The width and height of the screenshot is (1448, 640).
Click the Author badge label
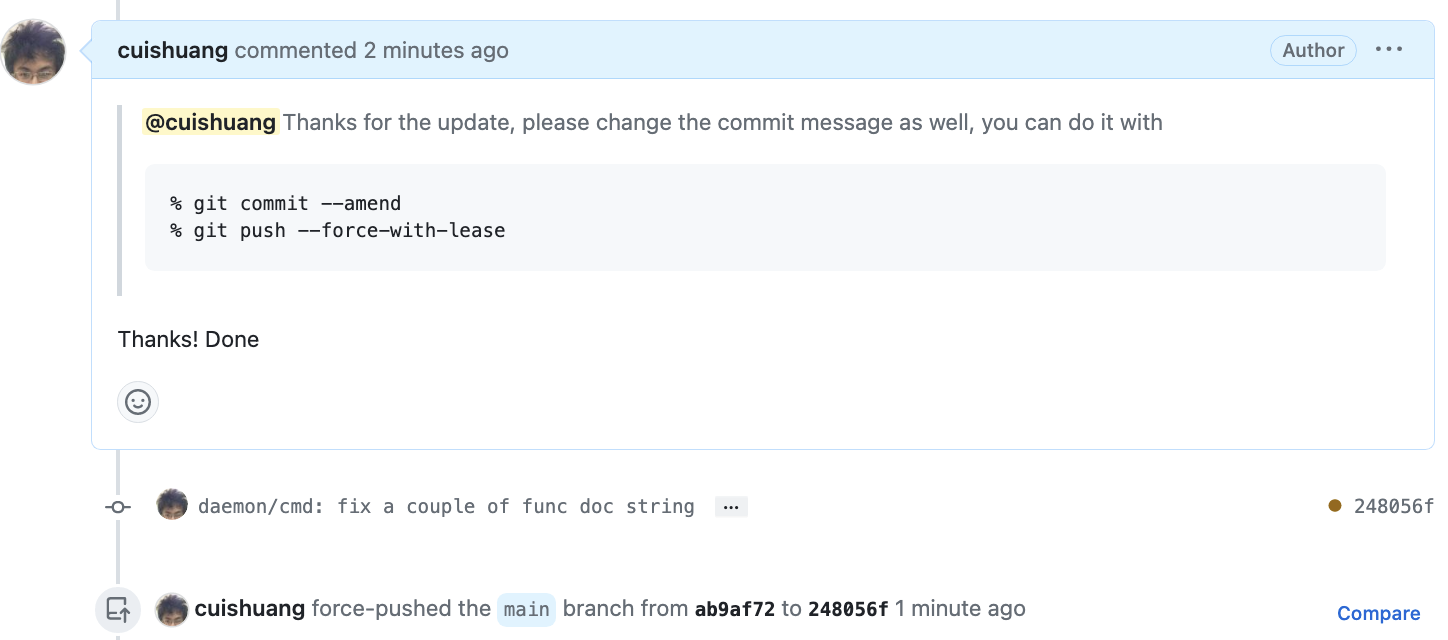(1313, 50)
